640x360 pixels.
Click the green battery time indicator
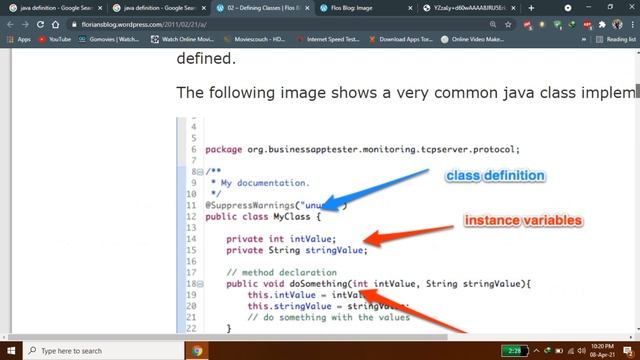(515, 351)
